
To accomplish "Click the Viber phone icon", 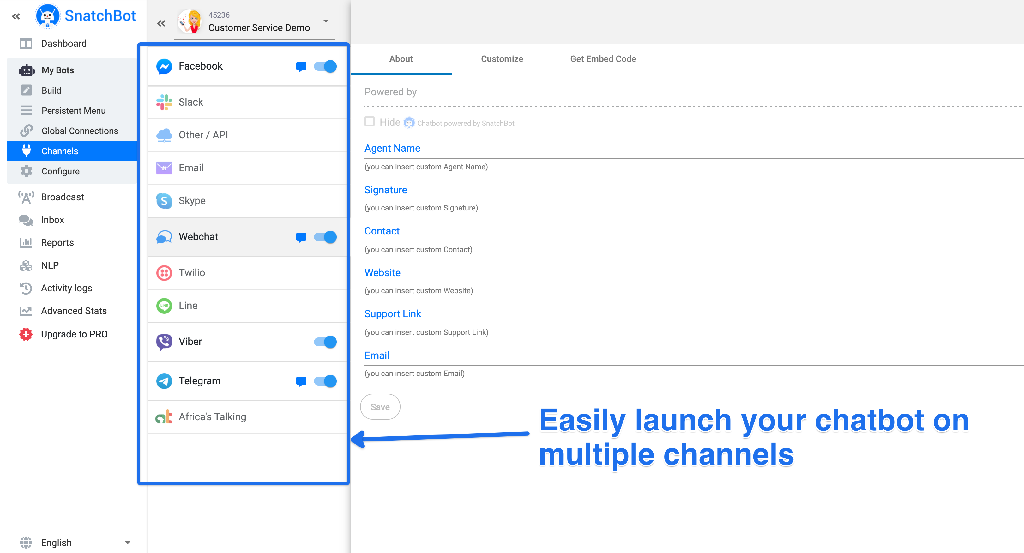I will pos(164,342).
